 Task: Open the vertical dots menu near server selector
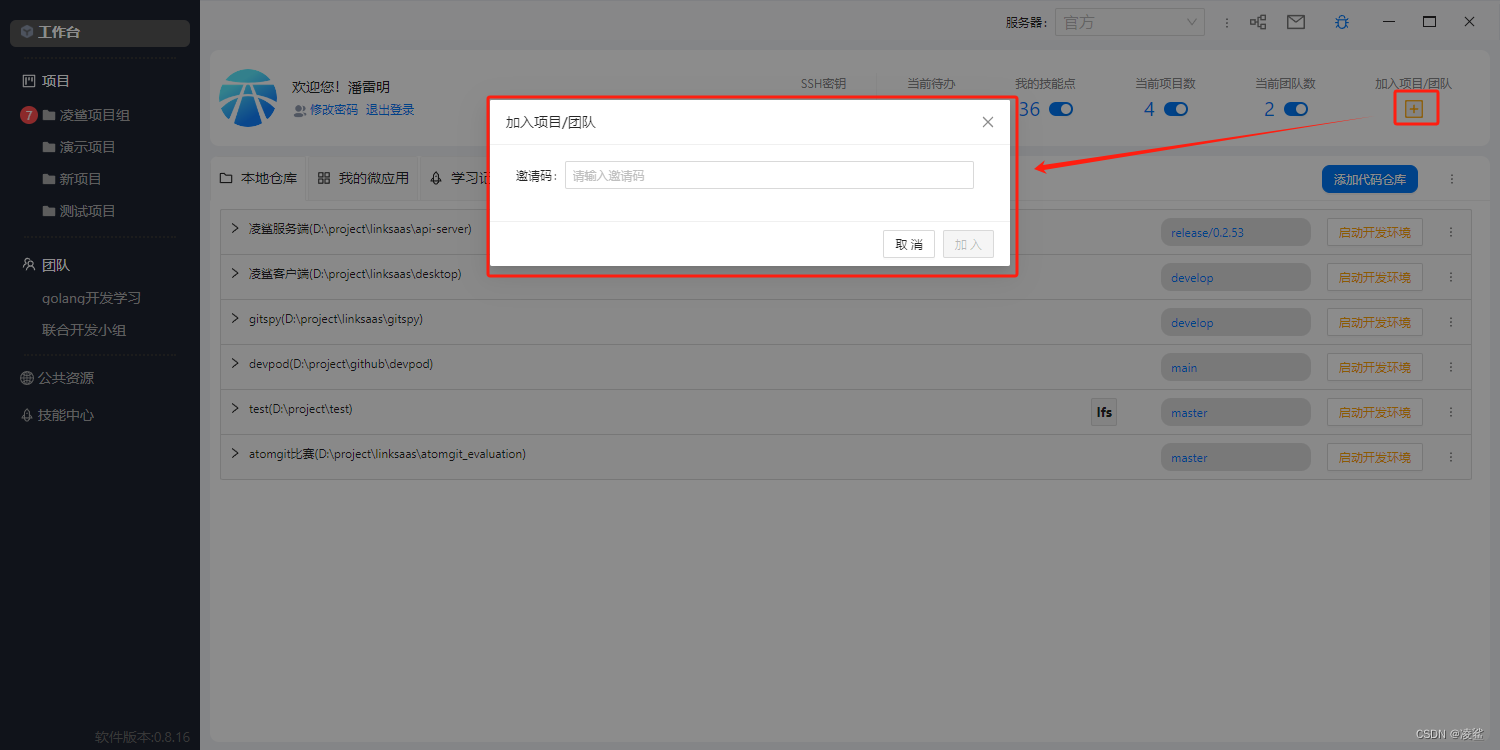(1227, 22)
